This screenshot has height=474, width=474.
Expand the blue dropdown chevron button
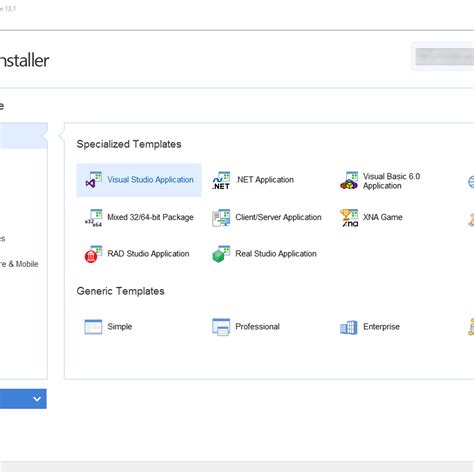coord(37,399)
